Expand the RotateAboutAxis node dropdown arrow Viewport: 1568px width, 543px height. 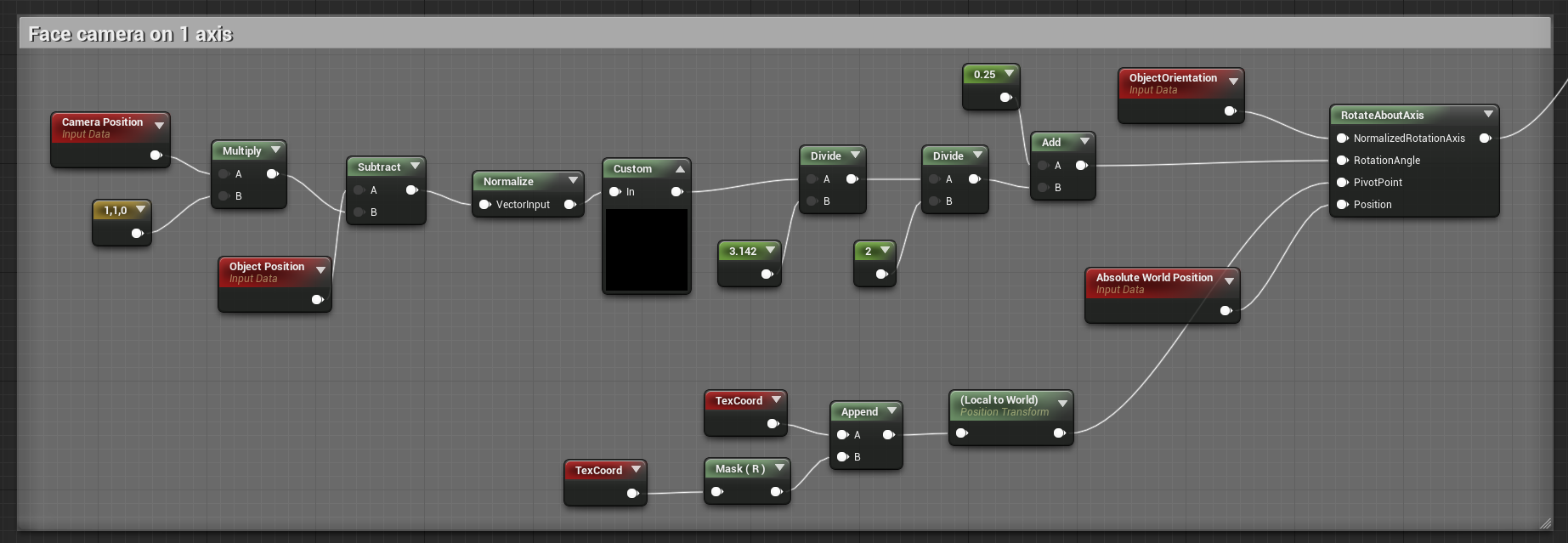[1488, 115]
